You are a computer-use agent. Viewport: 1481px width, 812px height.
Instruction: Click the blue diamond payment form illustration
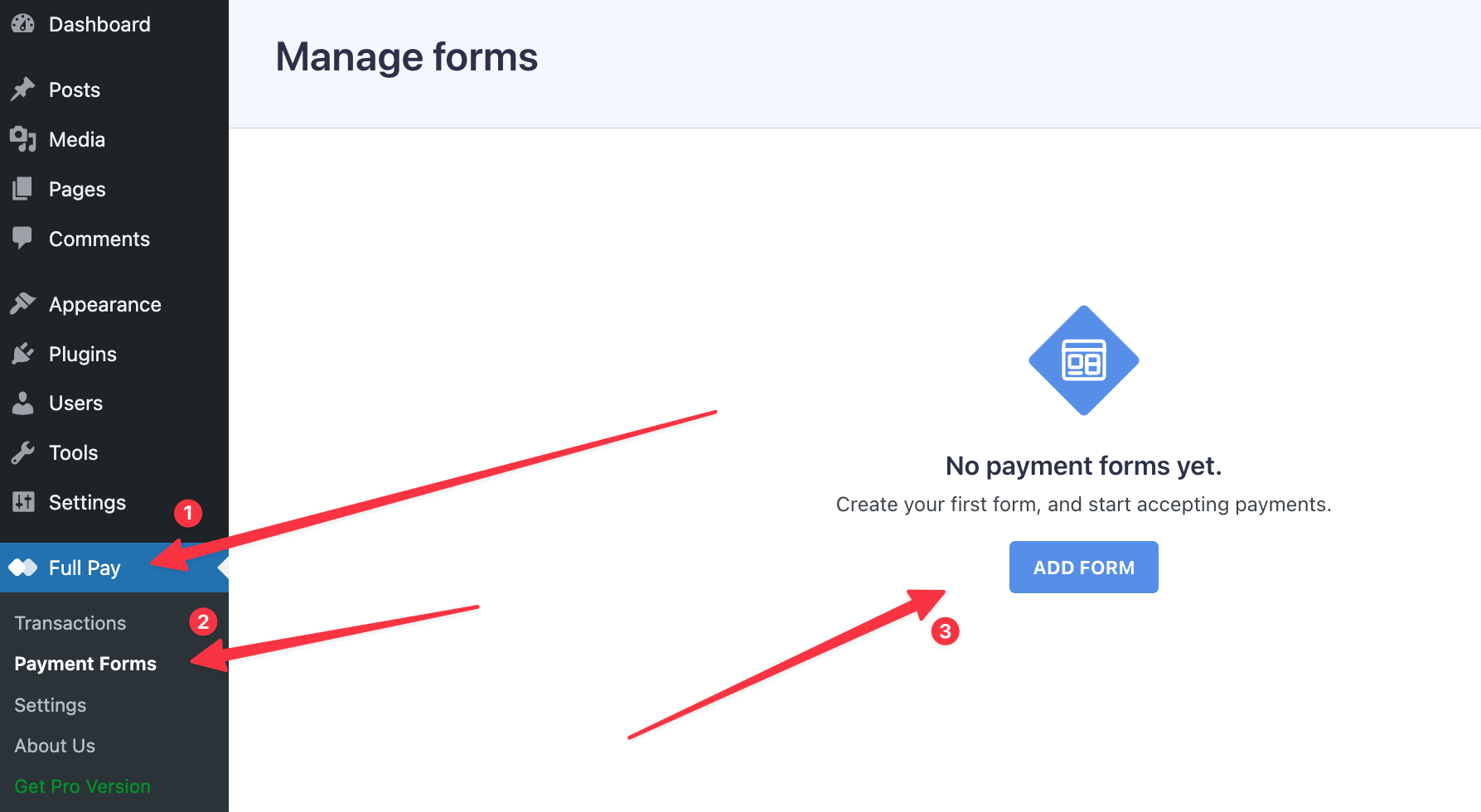point(1083,360)
